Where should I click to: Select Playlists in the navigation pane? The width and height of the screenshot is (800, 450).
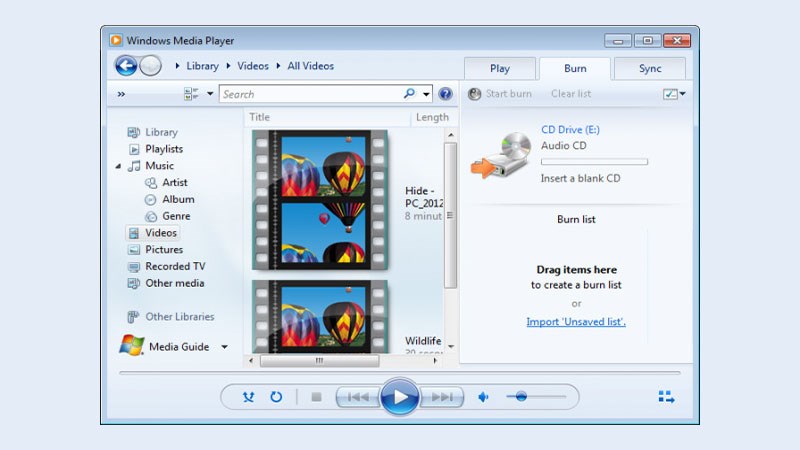click(x=164, y=149)
